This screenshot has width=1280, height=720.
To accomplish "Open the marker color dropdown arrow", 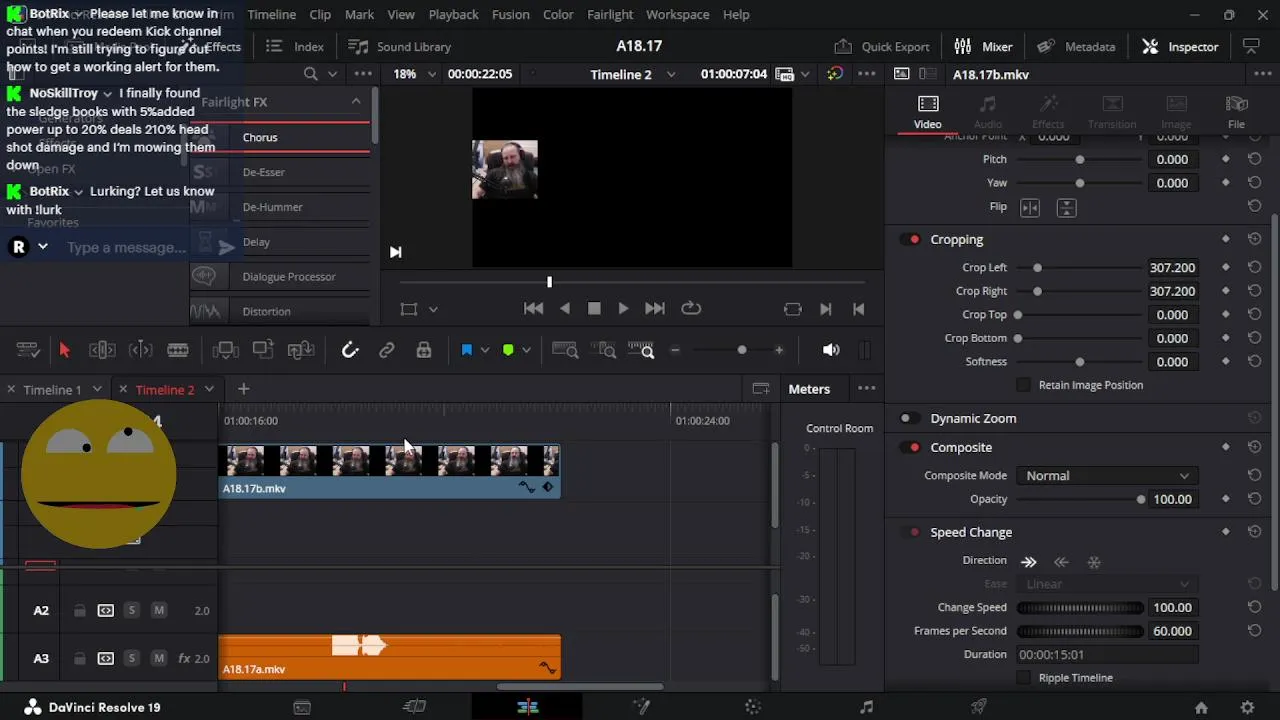I will 526,350.
